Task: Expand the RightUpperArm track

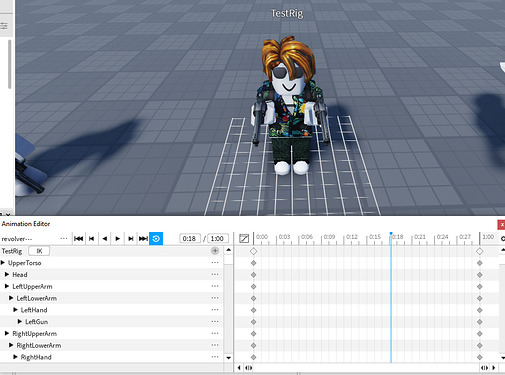Action: (x=7, y=333)
